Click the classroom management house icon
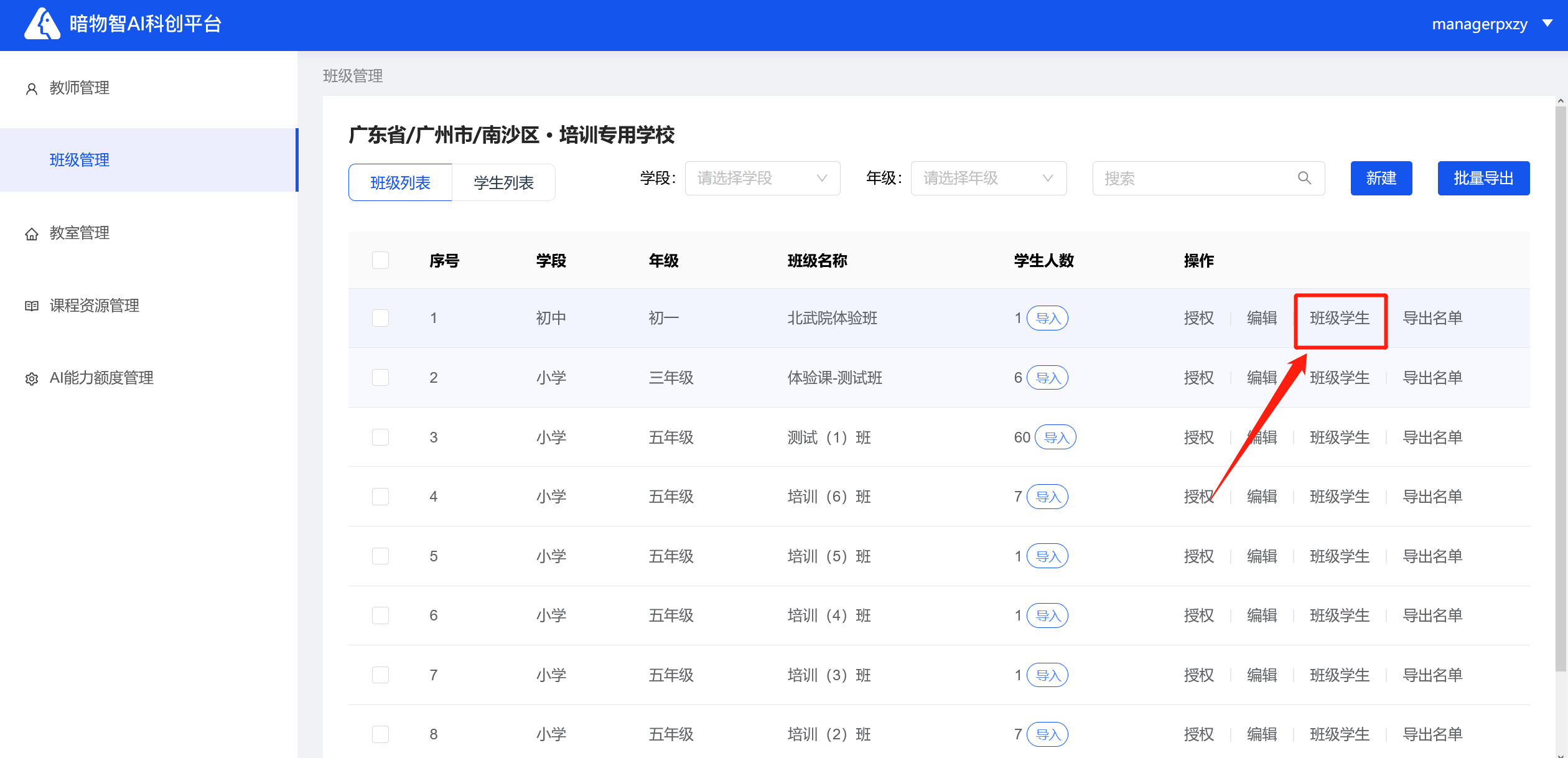Viewport: 1568px width, 758px height. [32, 234]
